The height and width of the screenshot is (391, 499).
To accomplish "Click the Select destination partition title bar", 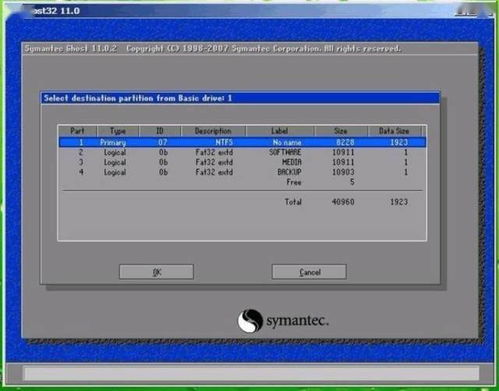I will (240, 98).
